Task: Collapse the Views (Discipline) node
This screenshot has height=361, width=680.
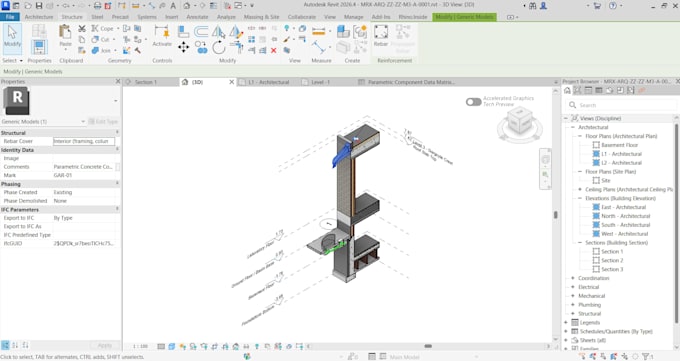Action: point(566,118)
